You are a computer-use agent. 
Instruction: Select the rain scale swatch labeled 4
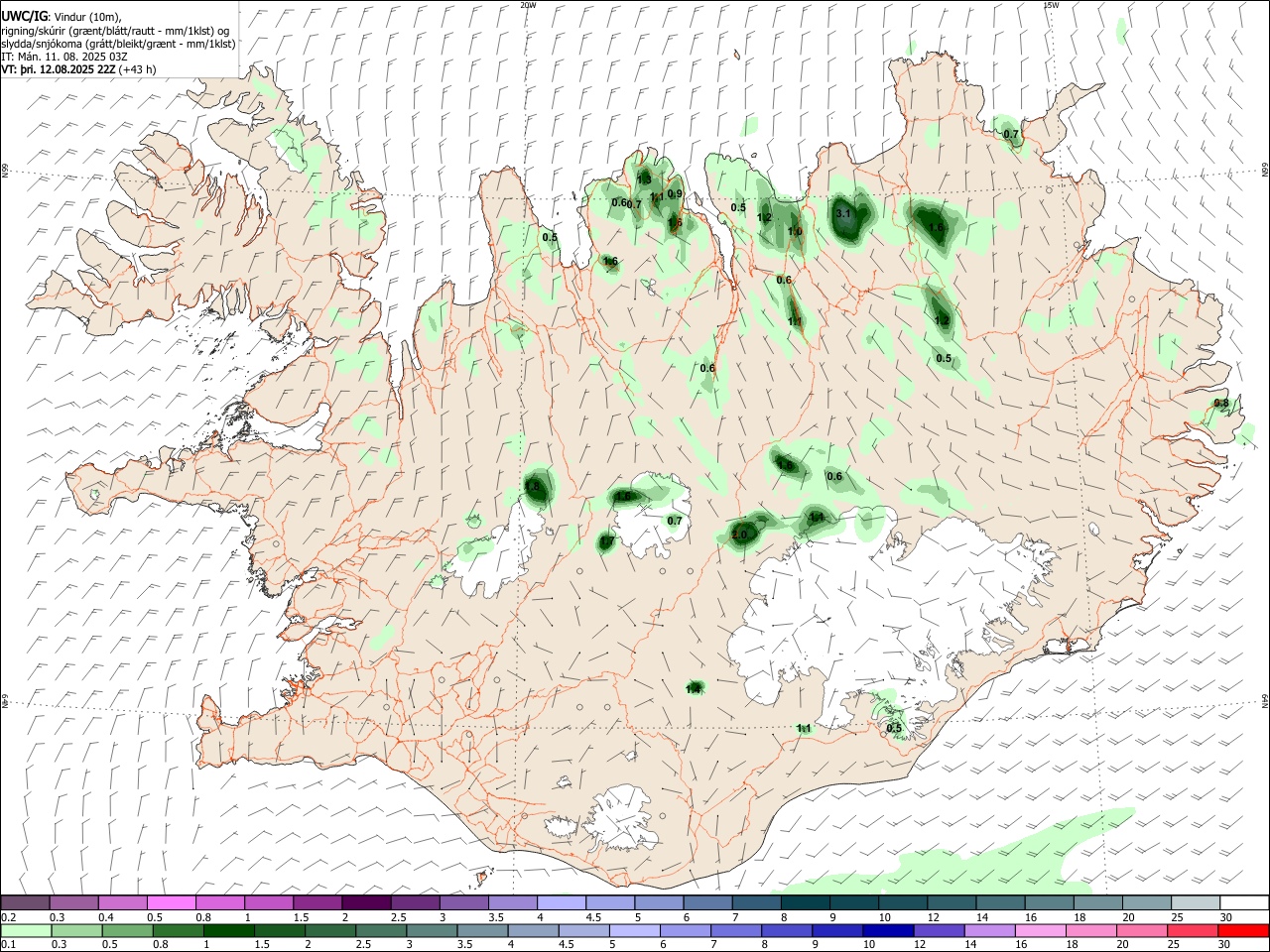[534, 931]
